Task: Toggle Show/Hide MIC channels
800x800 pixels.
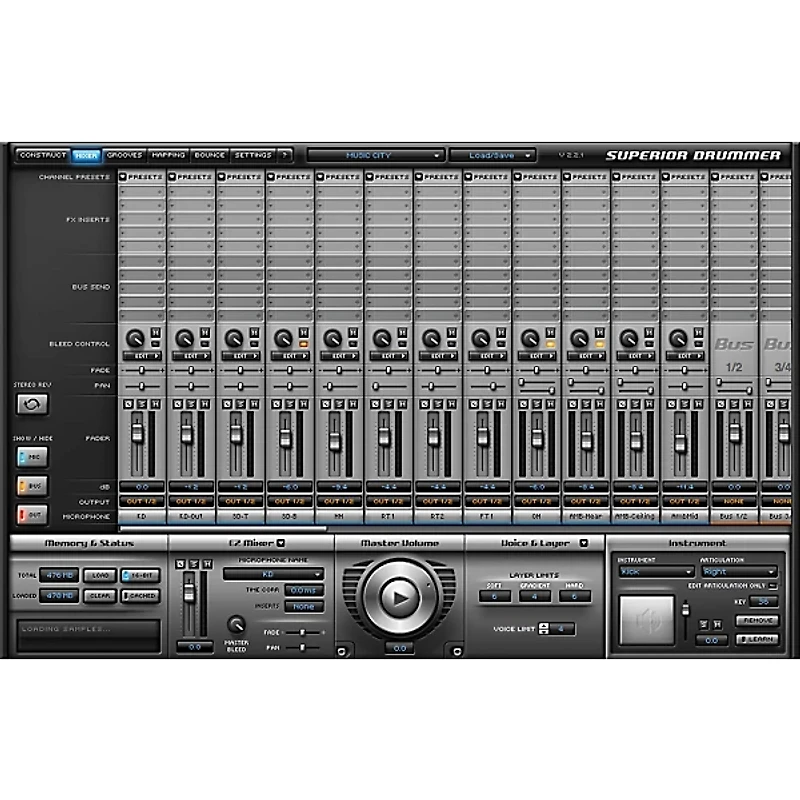Action: pyautogui.click(x=32, y=457)
